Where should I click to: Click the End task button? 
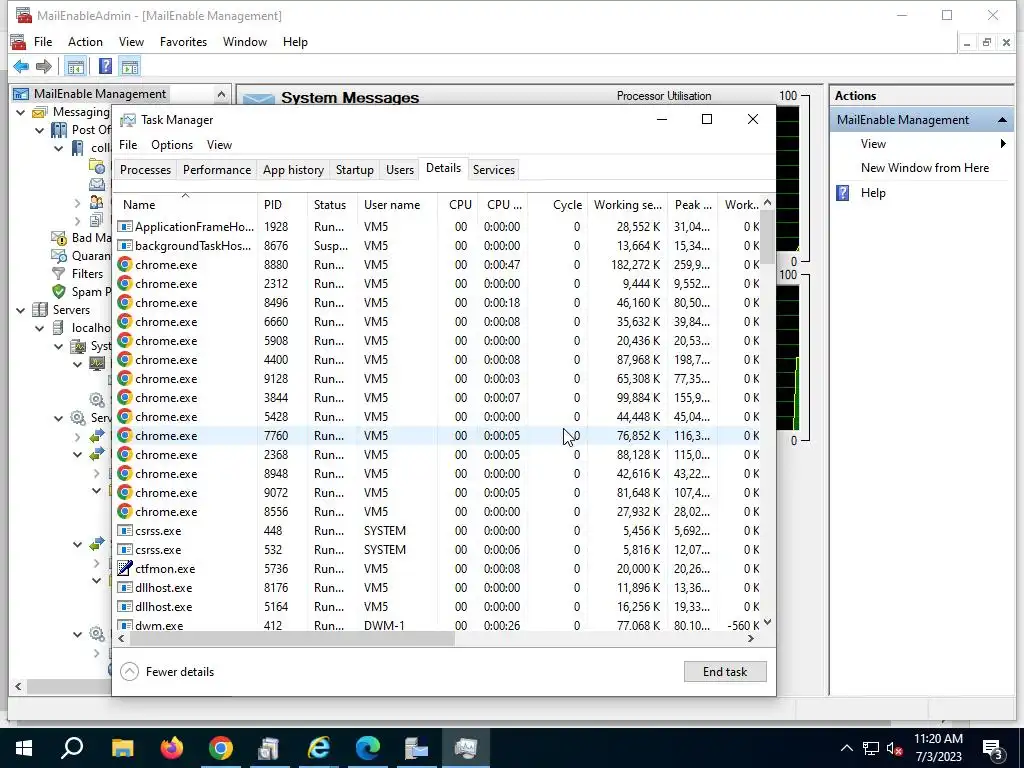click(x=725, y=671)
